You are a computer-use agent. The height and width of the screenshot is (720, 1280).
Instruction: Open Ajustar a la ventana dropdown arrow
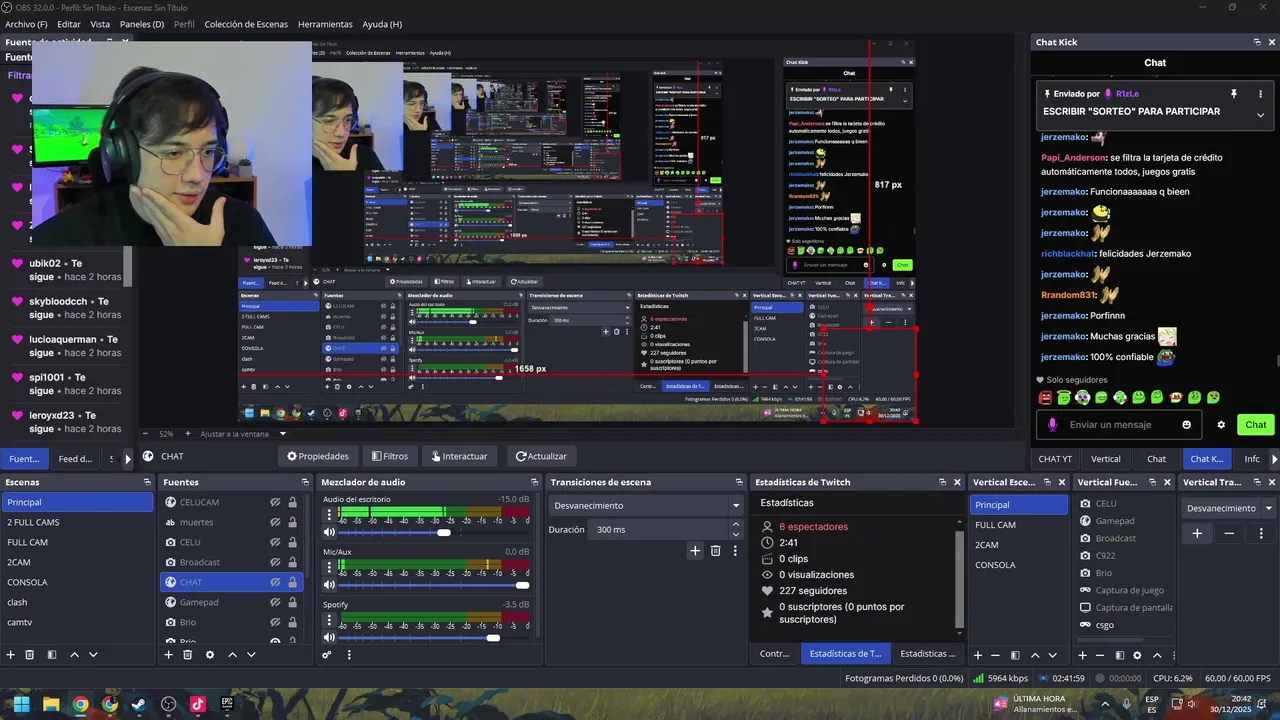[283, 434]
